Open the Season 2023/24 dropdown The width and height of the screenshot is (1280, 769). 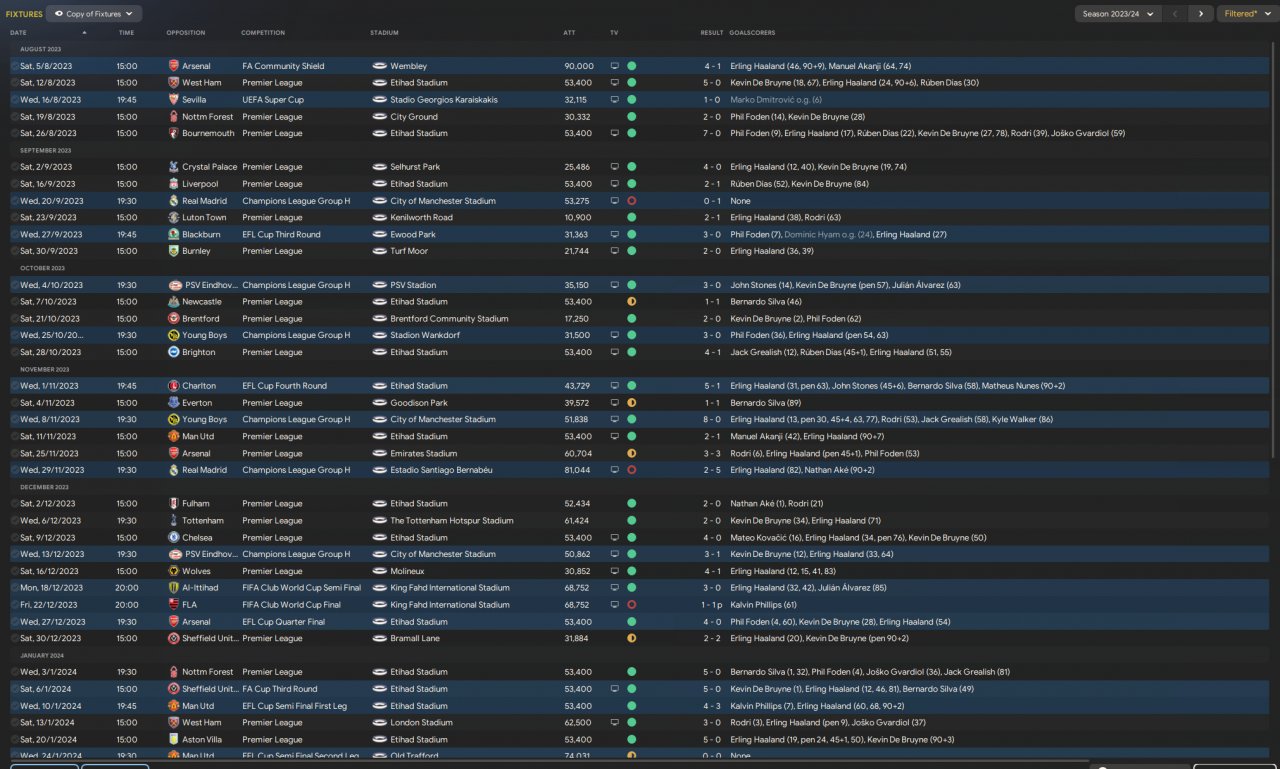(1117, 14)
